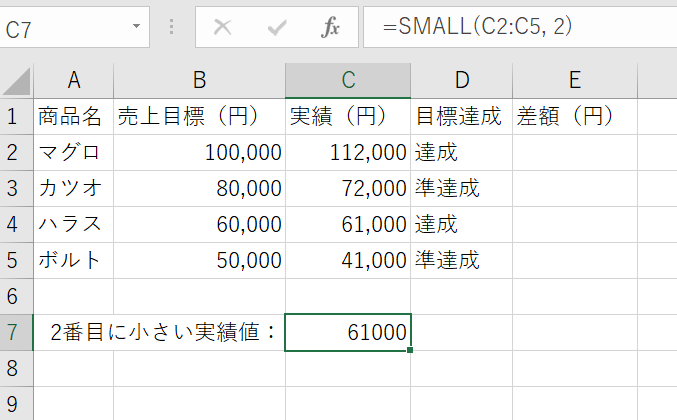Select column E header
This screenshot has width=677, height=420.
574,81
